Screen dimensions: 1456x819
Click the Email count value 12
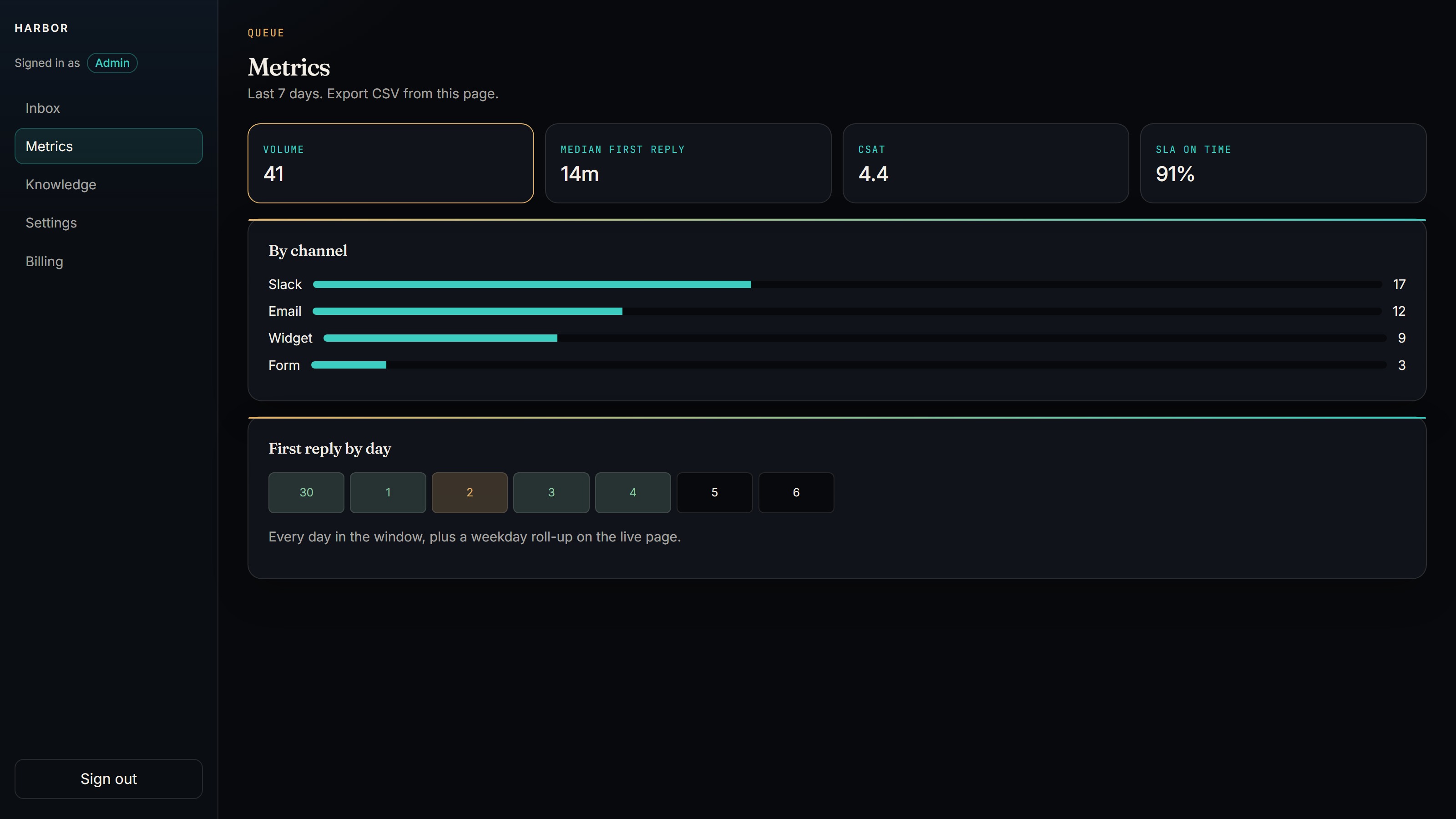pyautogui.click(x=1399, y=311)
